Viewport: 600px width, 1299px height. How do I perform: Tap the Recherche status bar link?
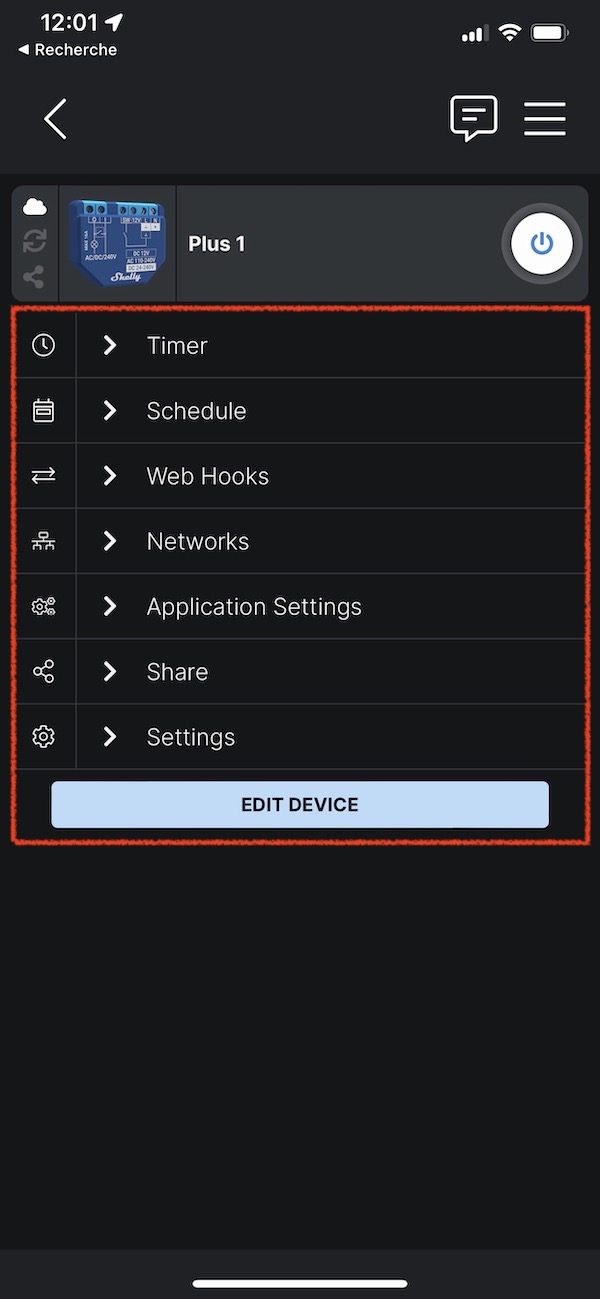(66, 49)
